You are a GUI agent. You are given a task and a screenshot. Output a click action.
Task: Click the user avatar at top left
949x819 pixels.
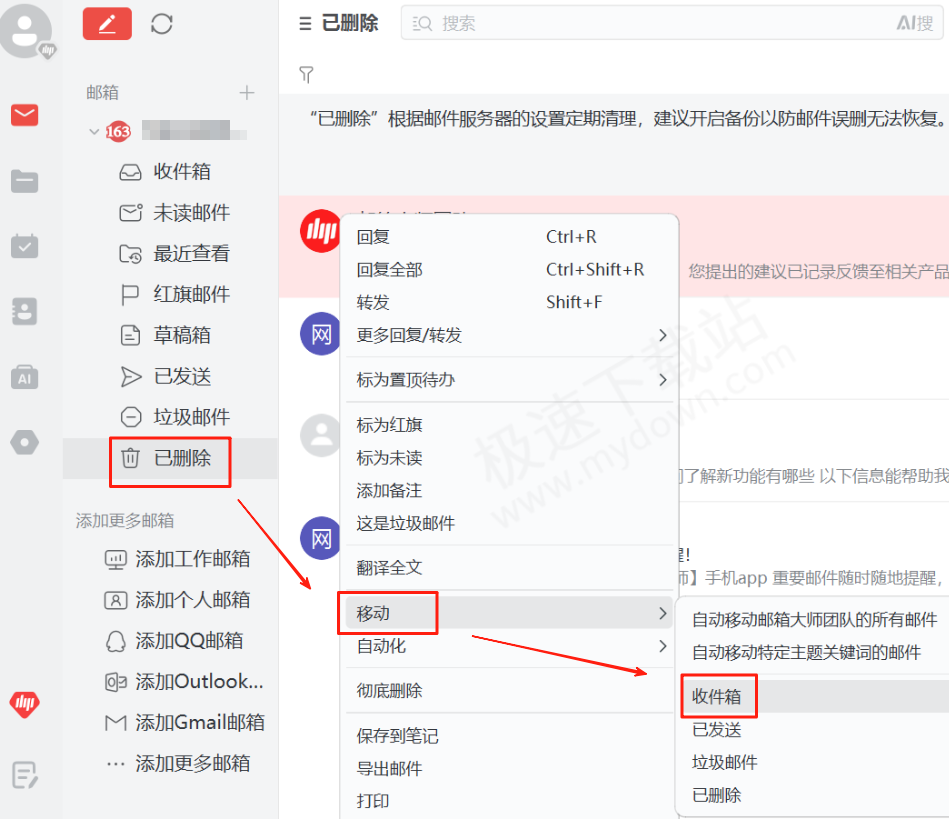[25, 30]
